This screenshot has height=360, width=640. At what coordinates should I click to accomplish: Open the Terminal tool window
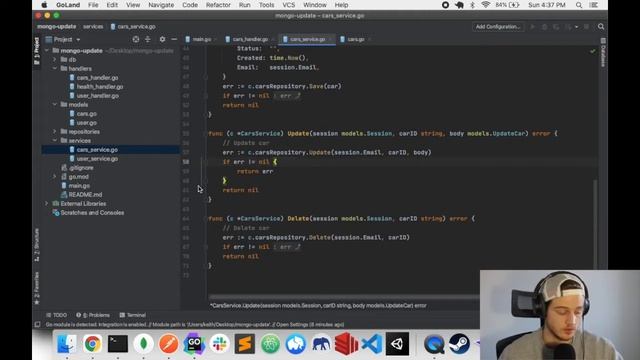coord(133,315)
